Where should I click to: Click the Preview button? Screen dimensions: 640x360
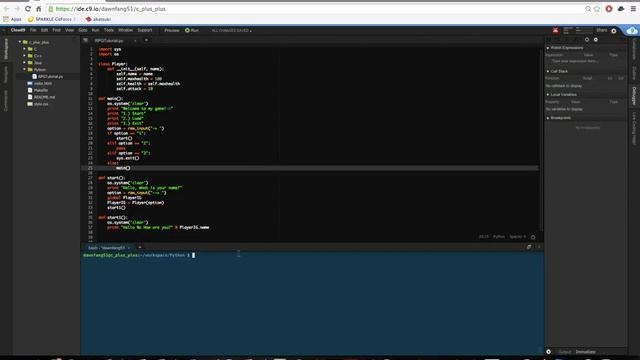pos(171,30)
